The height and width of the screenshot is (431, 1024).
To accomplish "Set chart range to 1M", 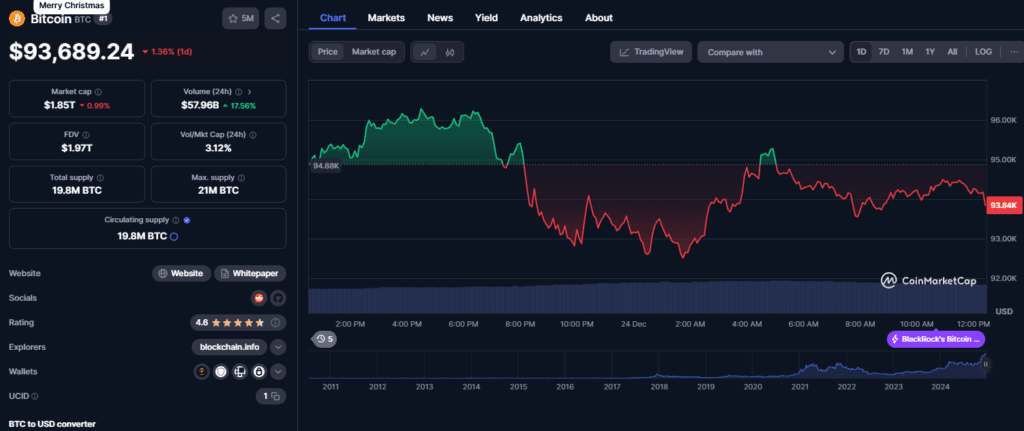I will [x=907, y=52].
